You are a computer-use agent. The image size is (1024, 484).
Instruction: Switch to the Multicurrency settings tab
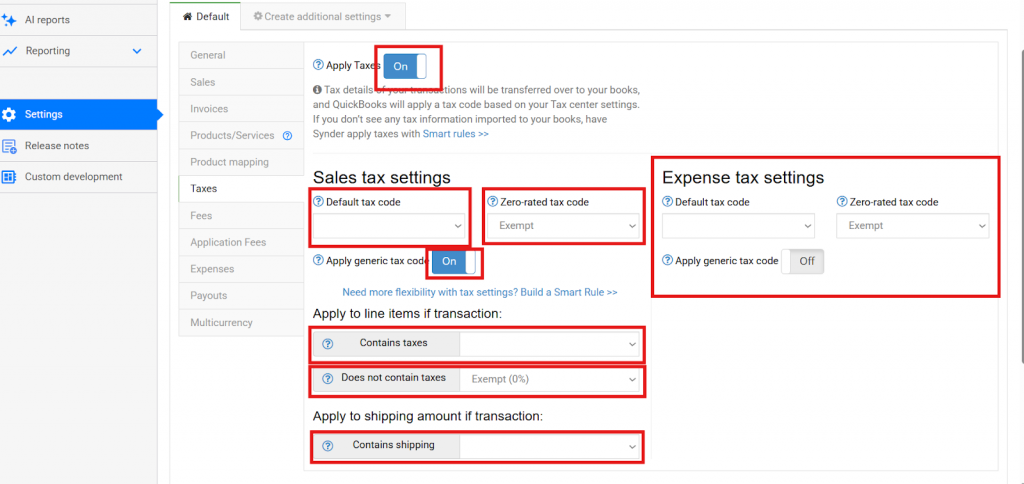click(x=221, y=323)
